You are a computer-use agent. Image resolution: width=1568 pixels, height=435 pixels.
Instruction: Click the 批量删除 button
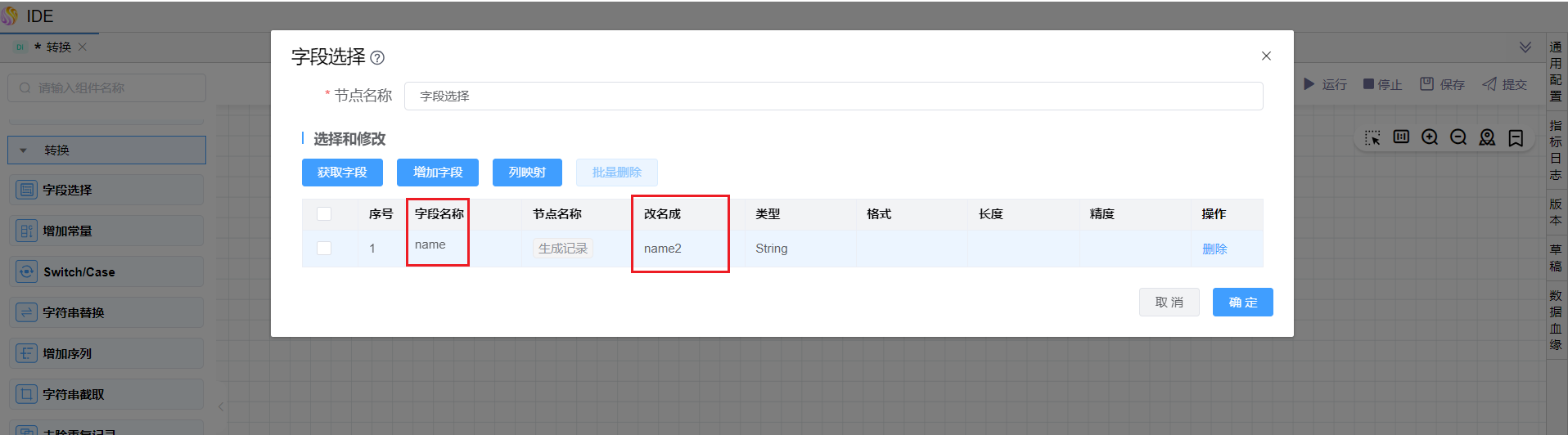coord(616,173)
